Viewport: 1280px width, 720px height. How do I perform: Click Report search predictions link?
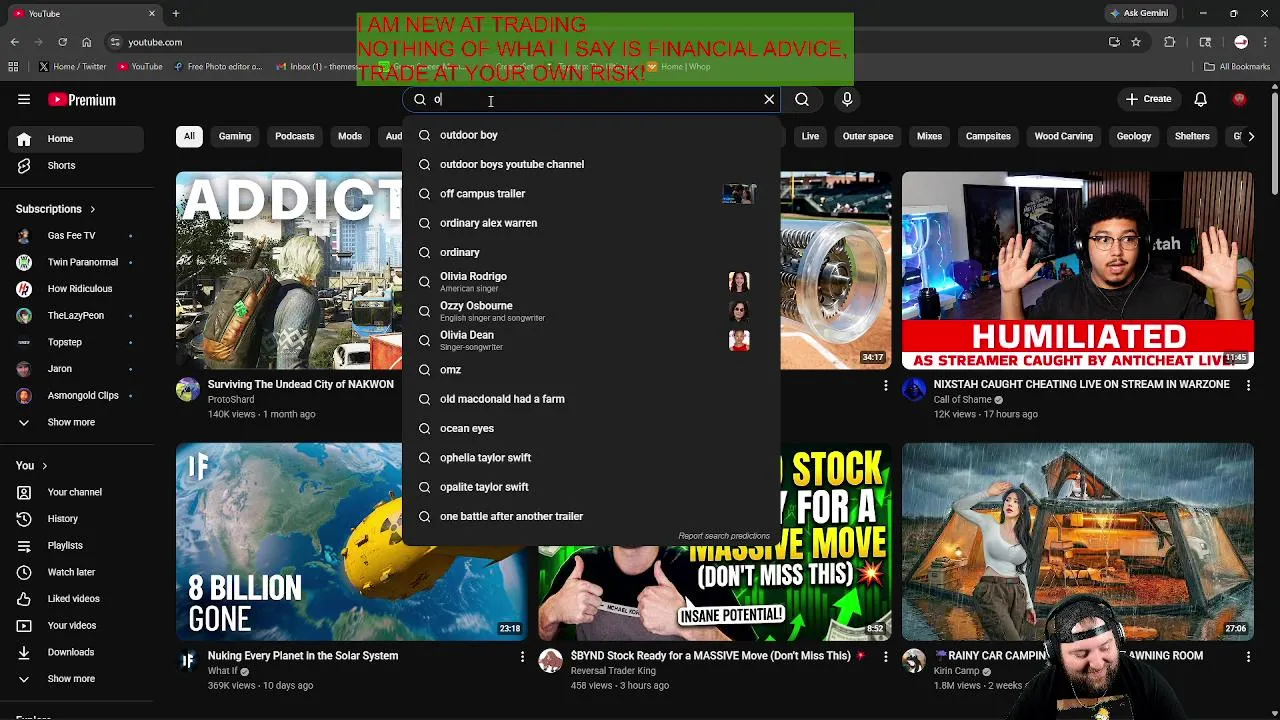pos(724,536)
